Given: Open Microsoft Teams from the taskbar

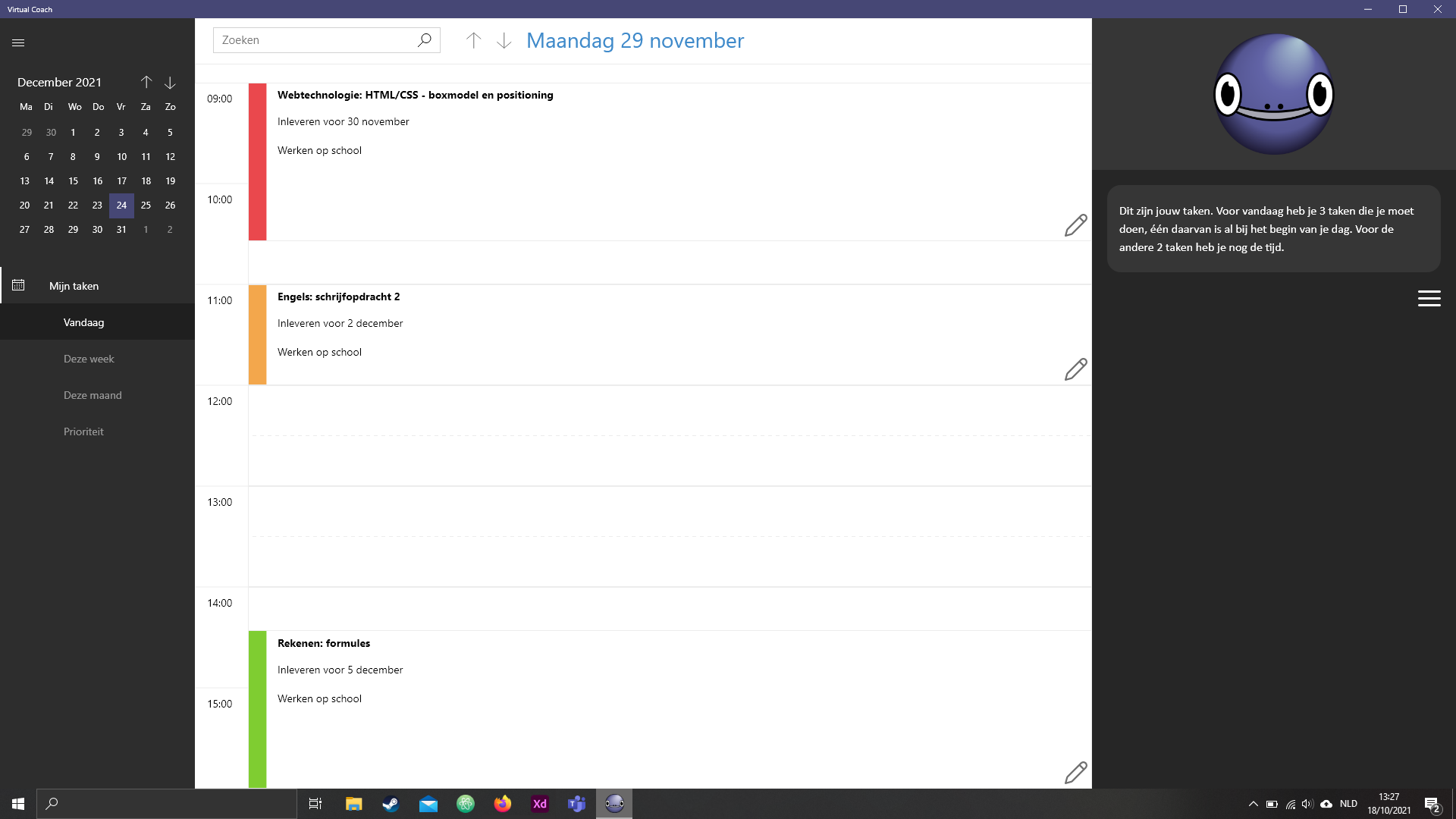Looking at the screenshot, I should click(577, 804).
